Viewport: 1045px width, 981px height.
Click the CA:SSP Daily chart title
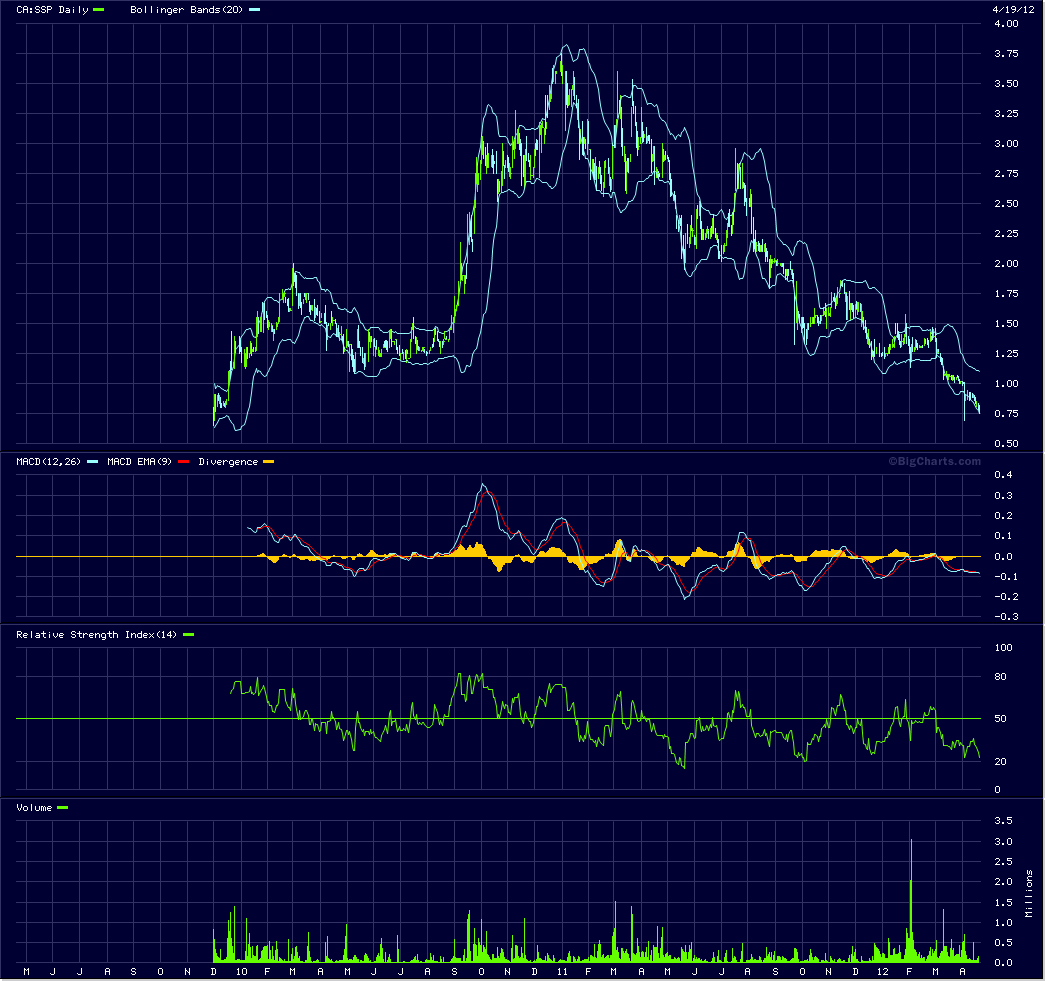point(52,10)
